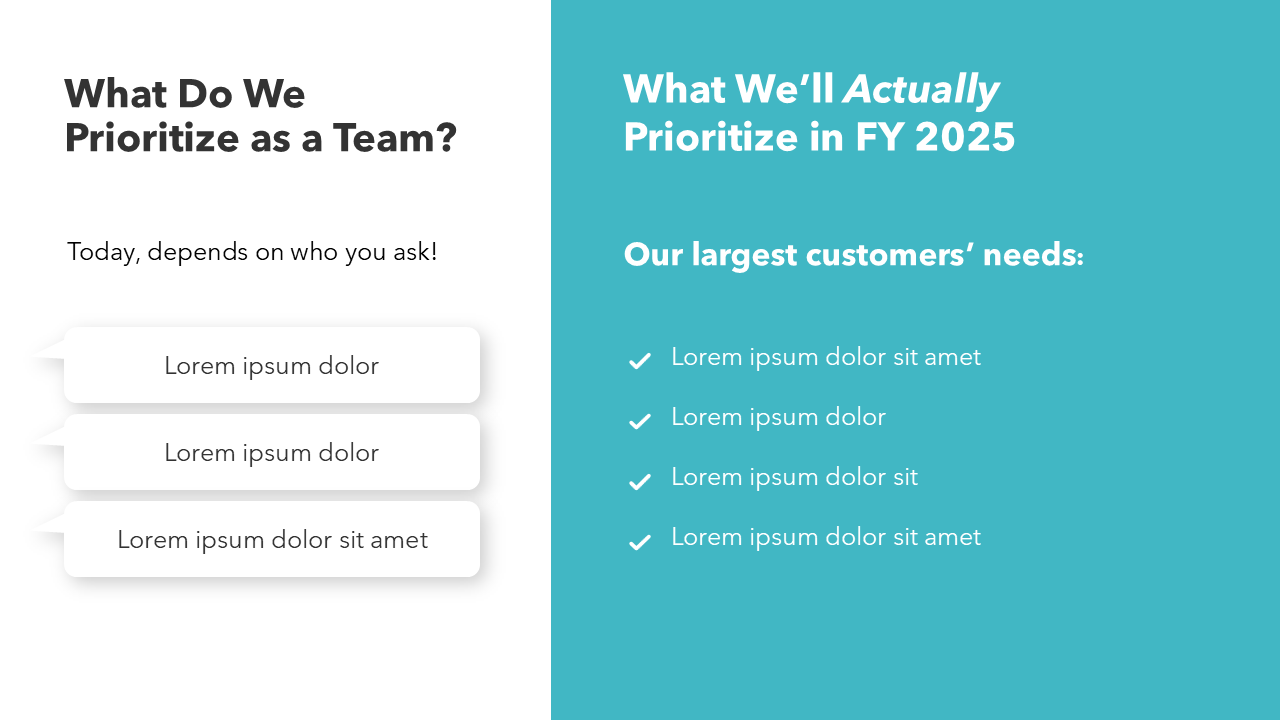Image resolution: width=1280 pixels, height=720 pixels.
Task: Select the middle "Lorem ipsum dolor" speech bubble
Action: [x=272, y=453]
